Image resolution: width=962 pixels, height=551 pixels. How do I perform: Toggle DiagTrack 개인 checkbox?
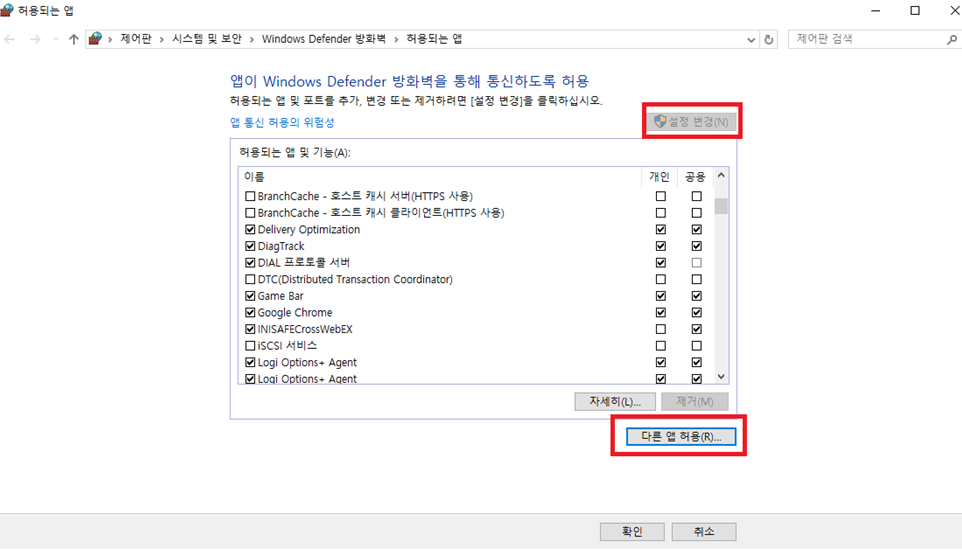point(661,246)
